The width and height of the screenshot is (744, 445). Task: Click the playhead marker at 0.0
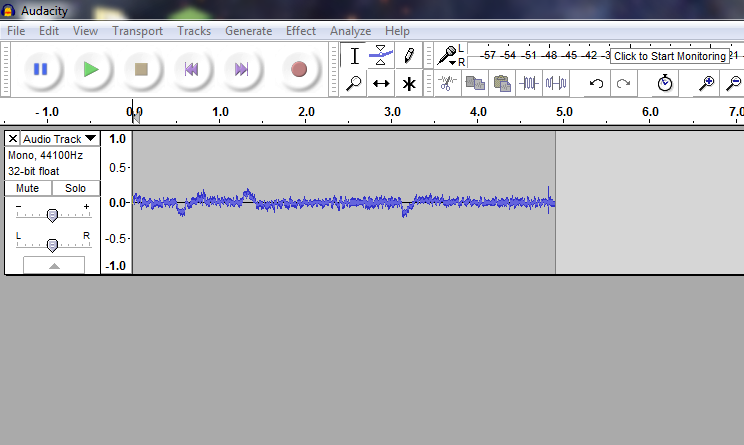(x=136, y=118)
